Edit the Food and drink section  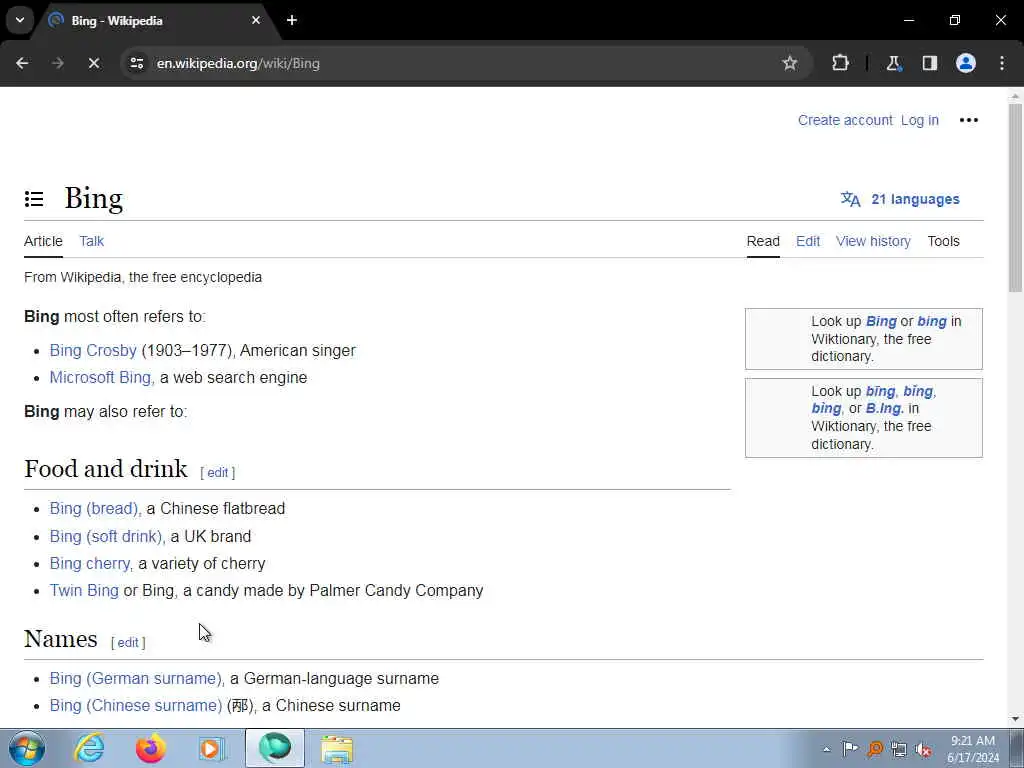[x=217, y=472]
